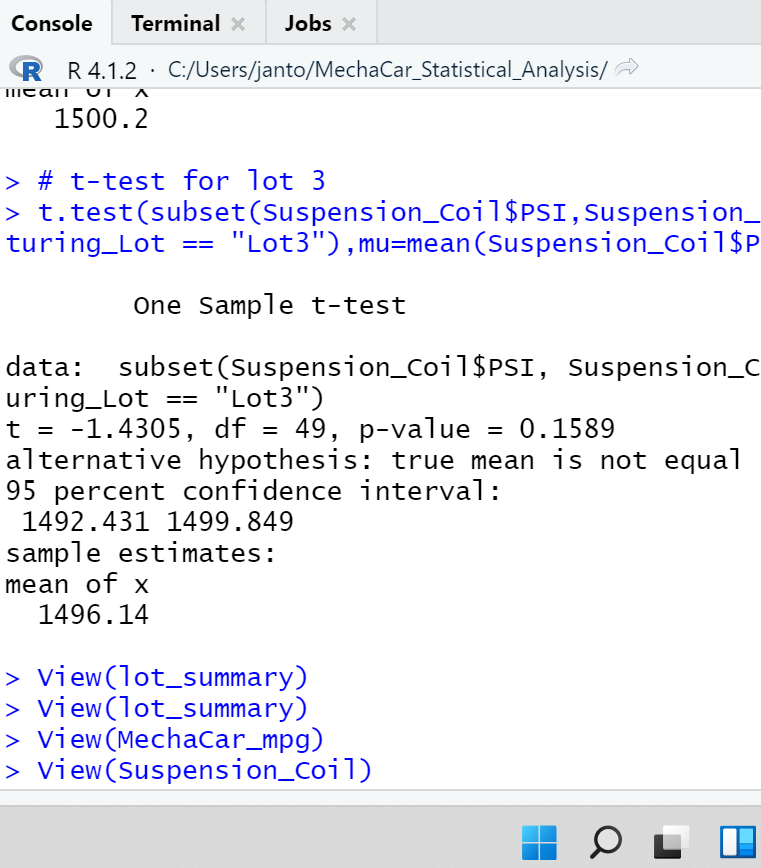The image size is (761, 868).
Task: Select the Windows Start button
Action: point(539,842)
